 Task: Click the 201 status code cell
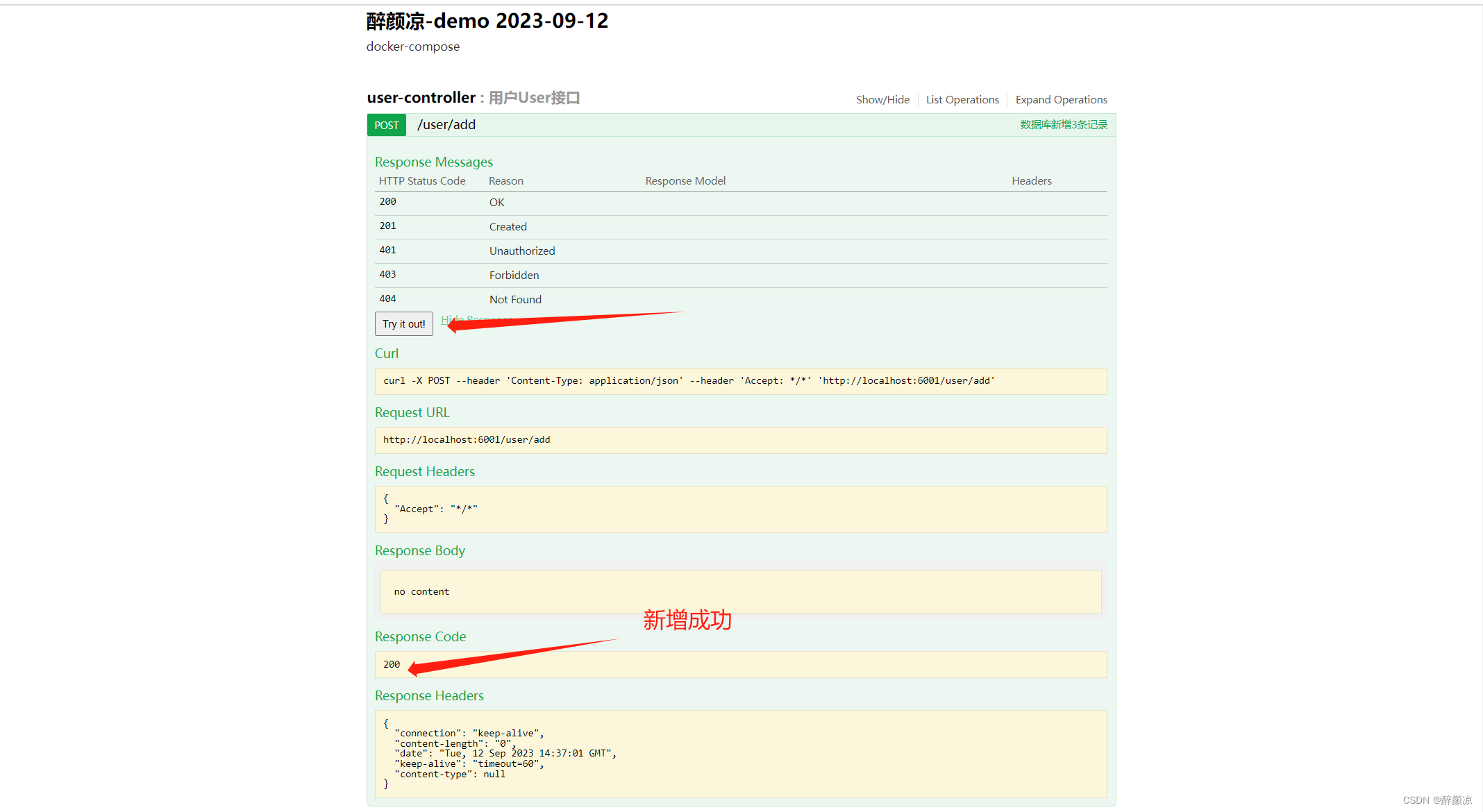[387, 226]
